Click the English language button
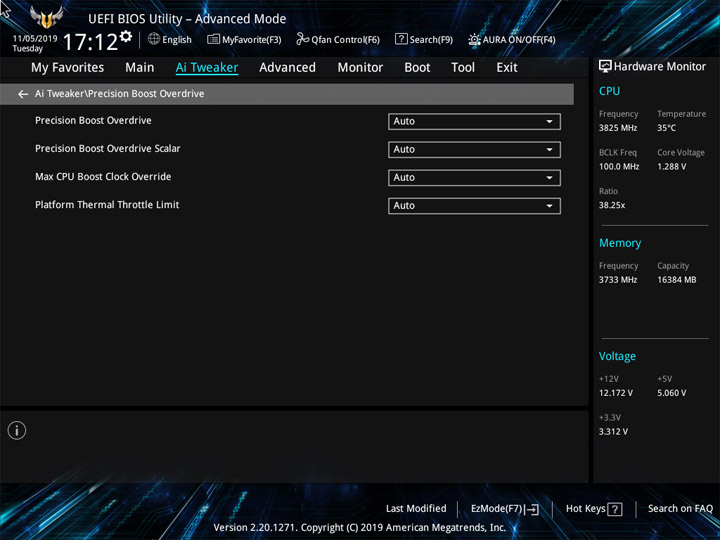This screenshot has height=540, width=720. (170, 39)
